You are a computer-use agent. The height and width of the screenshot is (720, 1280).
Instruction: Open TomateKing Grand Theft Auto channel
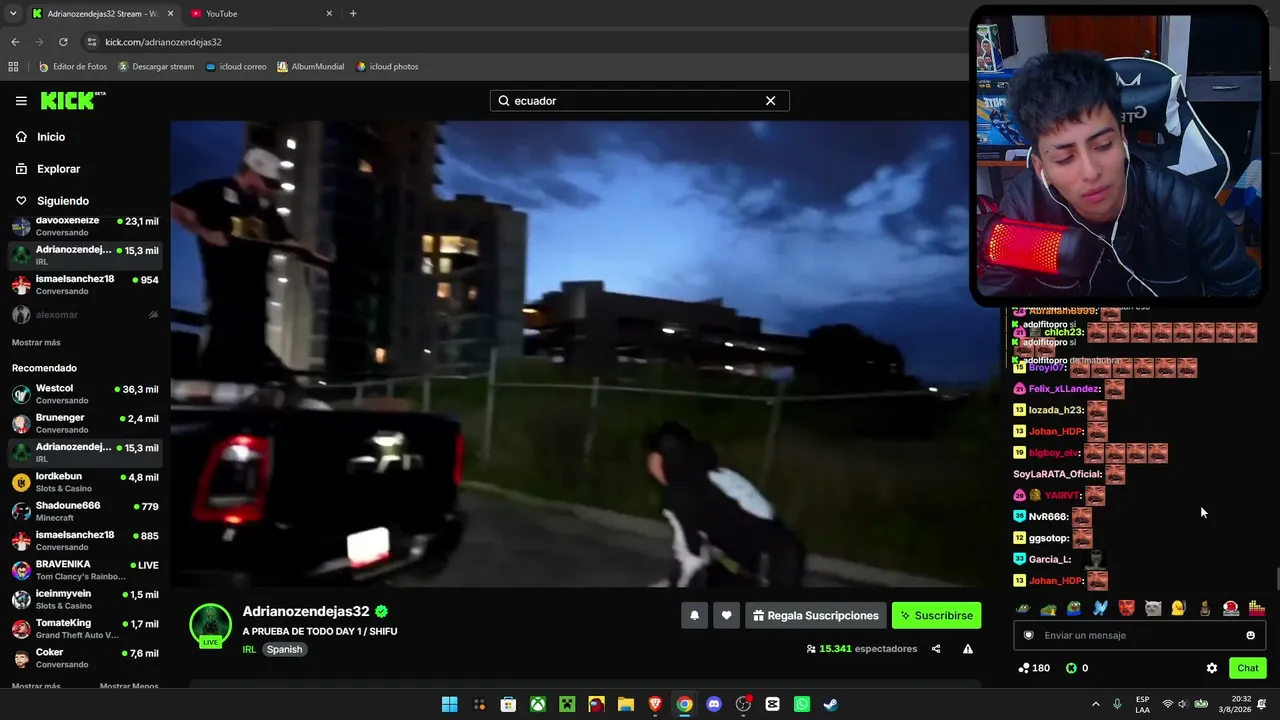pos(85,629)
